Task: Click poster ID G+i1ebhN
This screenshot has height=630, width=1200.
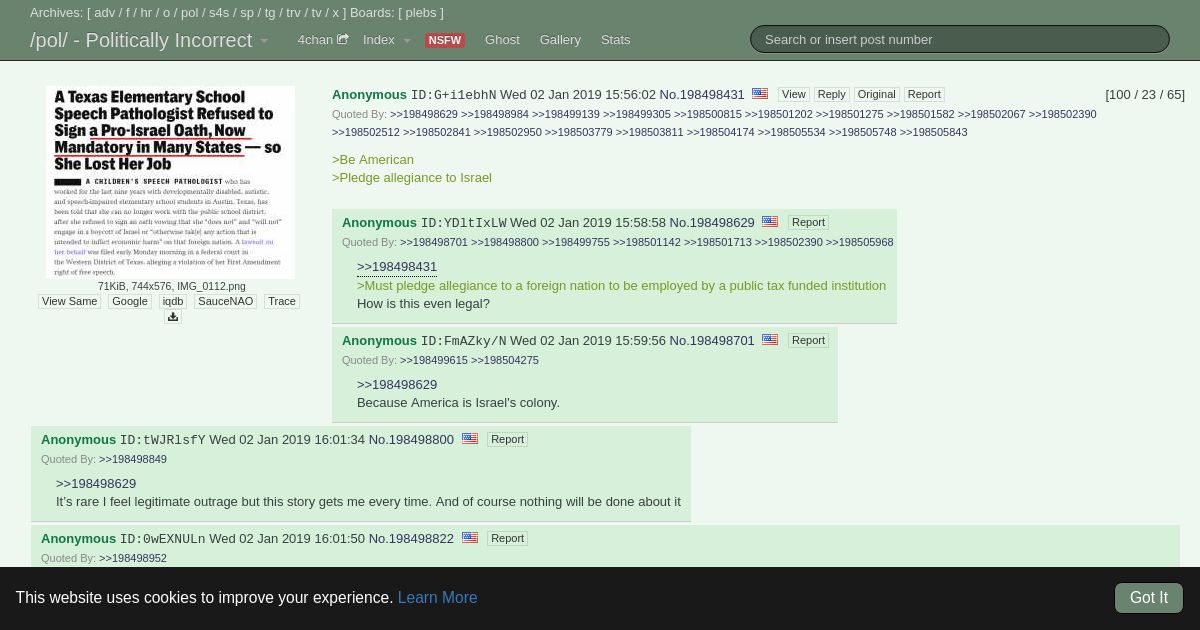Action: 453,95
